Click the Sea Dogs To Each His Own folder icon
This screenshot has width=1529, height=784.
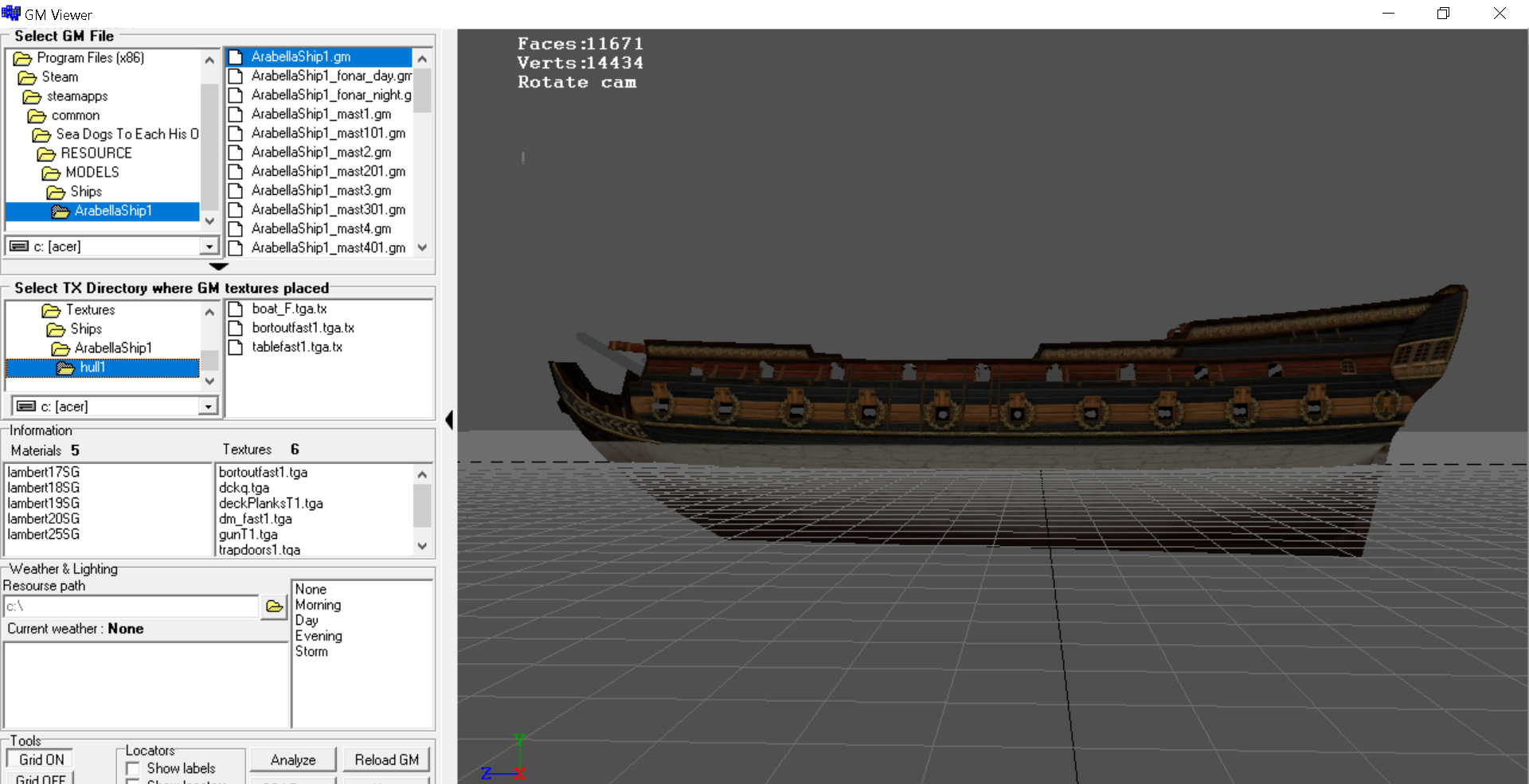point(41,135)
